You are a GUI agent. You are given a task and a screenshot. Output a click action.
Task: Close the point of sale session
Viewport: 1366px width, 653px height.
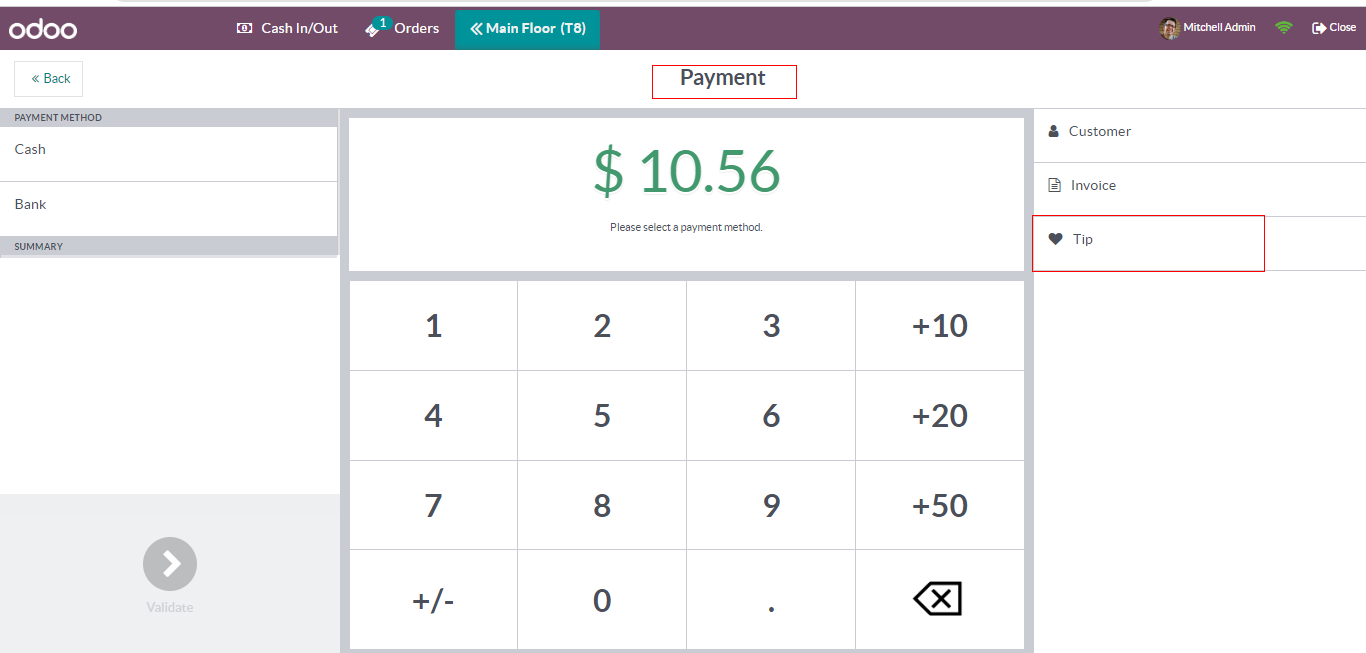[x=1334, y=28]
